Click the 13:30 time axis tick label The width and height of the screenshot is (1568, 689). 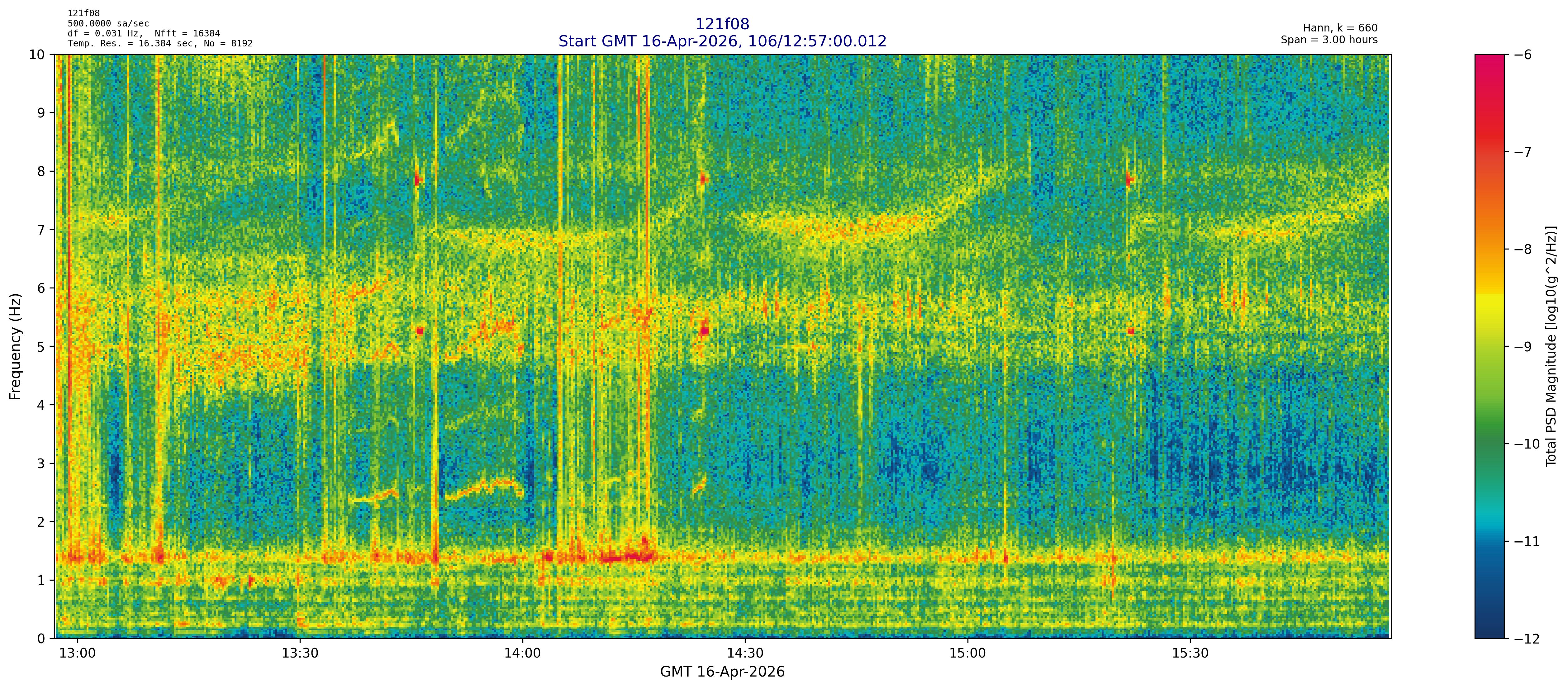[300, 653]
